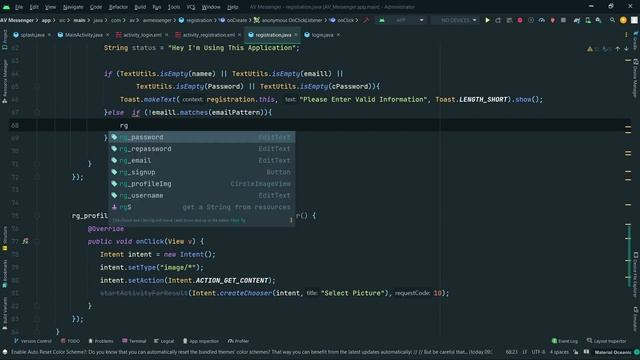Open the Terminal tool window

[134, 341]
